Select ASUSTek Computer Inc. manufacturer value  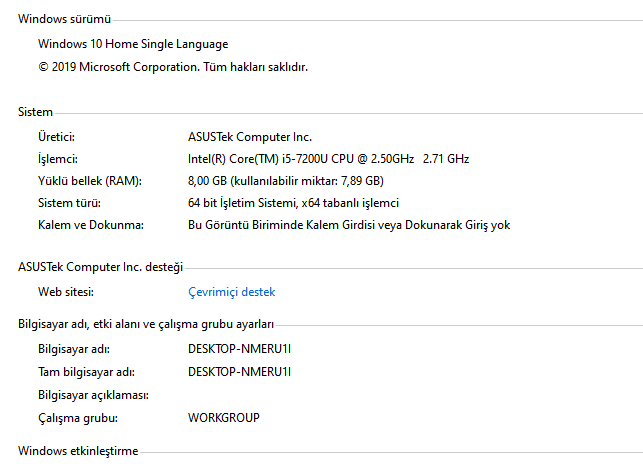pos(250,137)
